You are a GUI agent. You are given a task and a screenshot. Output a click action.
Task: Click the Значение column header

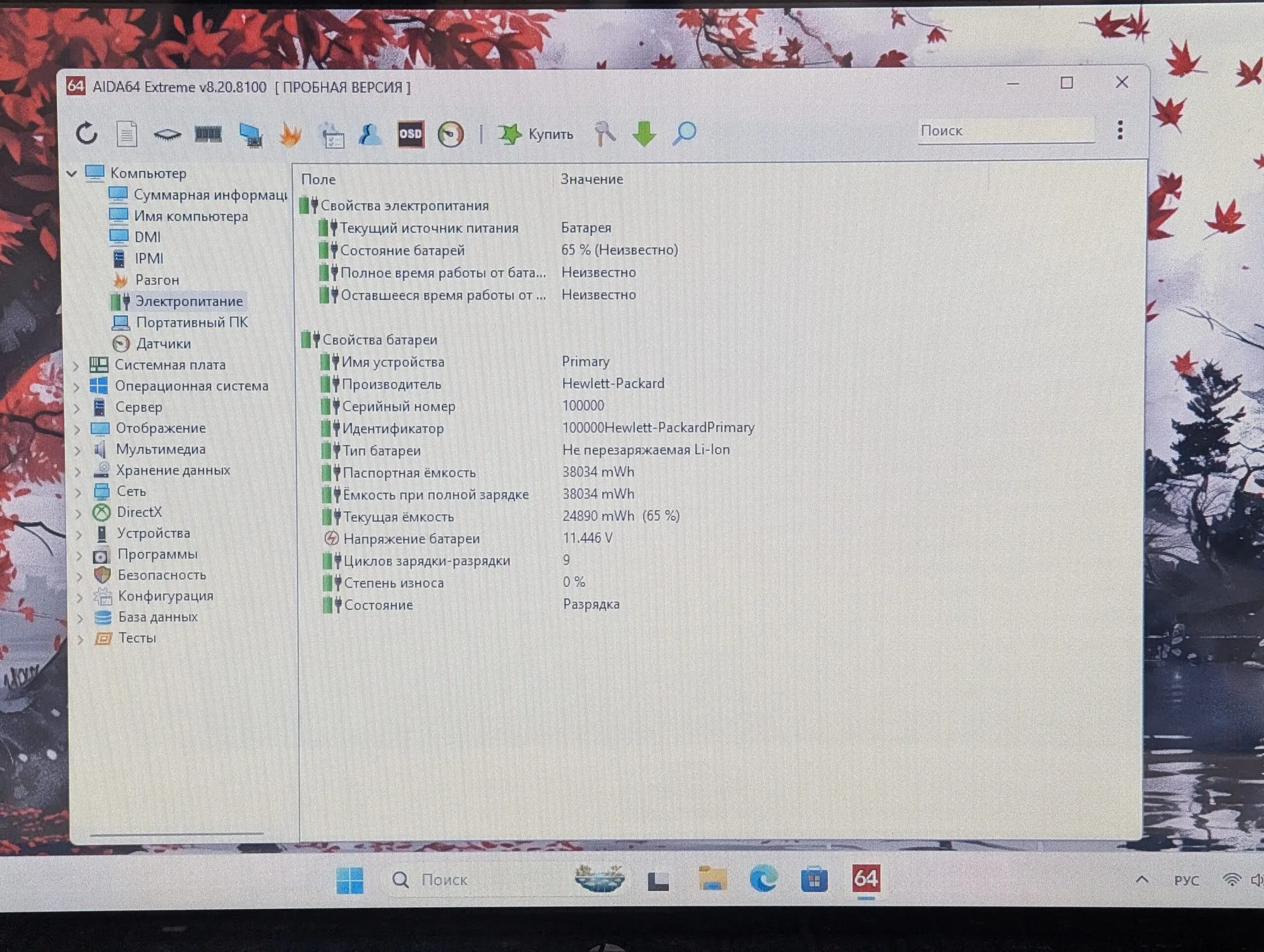click(x=592, y=180)
